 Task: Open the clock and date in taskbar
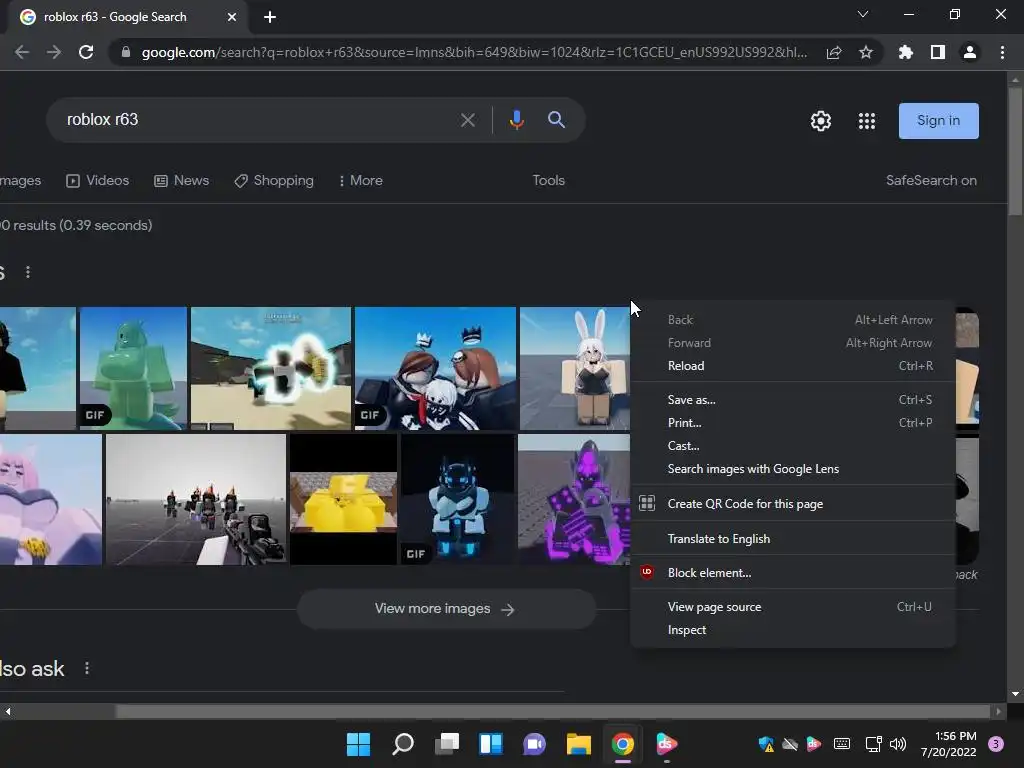coord(948,744)
